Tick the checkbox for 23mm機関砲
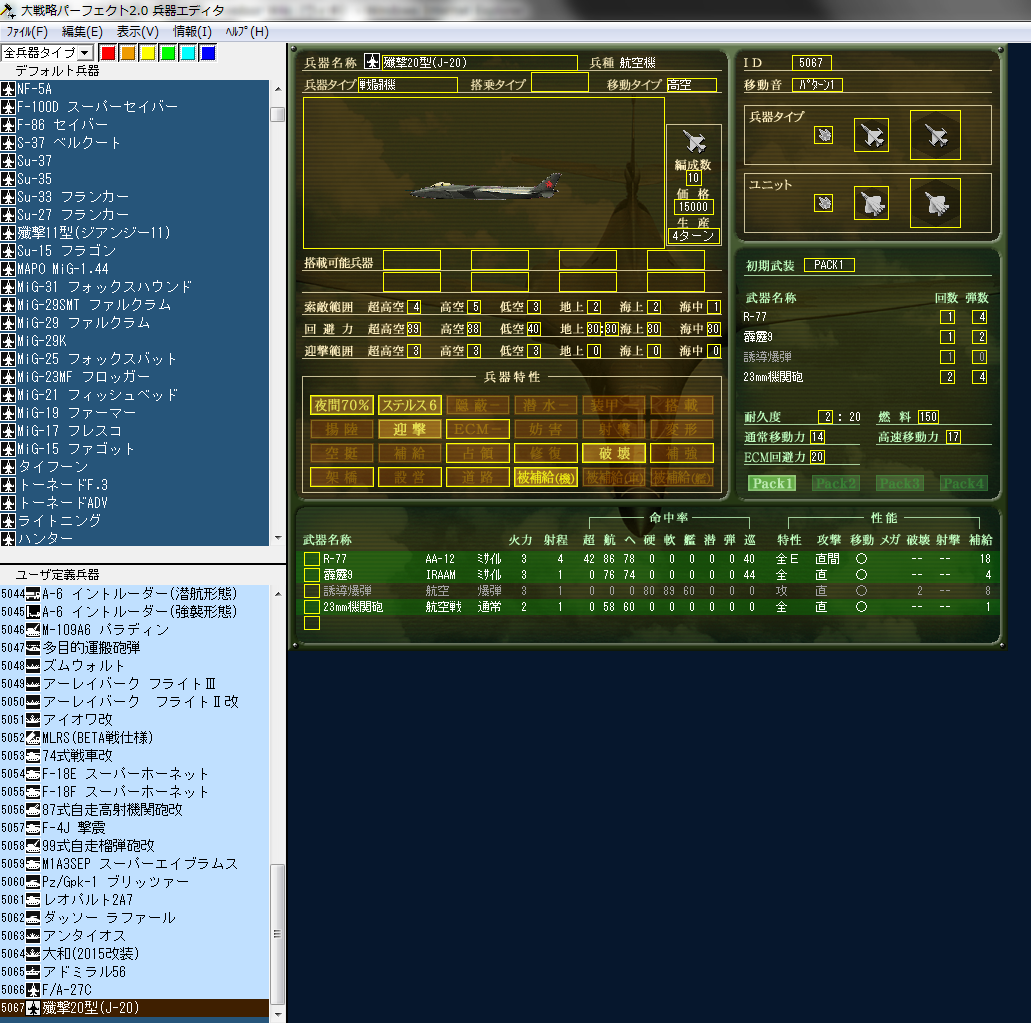Viewport: 1031px width, 1023px height. click(x=312, y=607)
